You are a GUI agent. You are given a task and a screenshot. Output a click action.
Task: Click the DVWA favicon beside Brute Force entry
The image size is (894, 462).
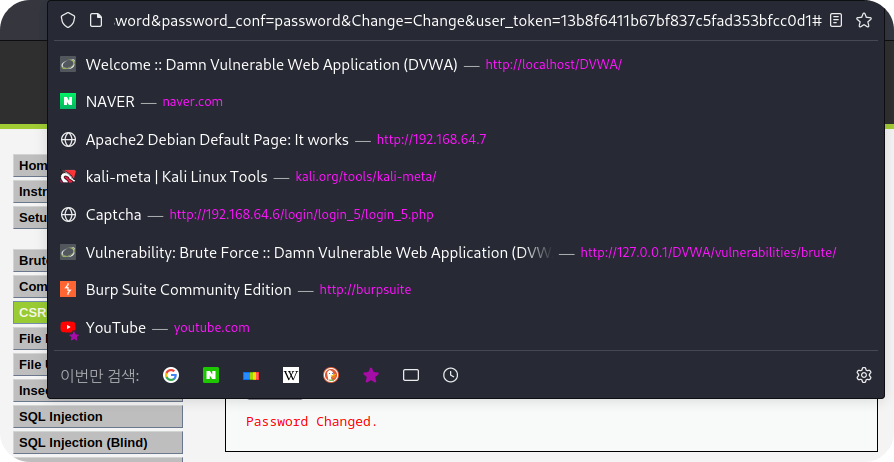tap(68, 252)
